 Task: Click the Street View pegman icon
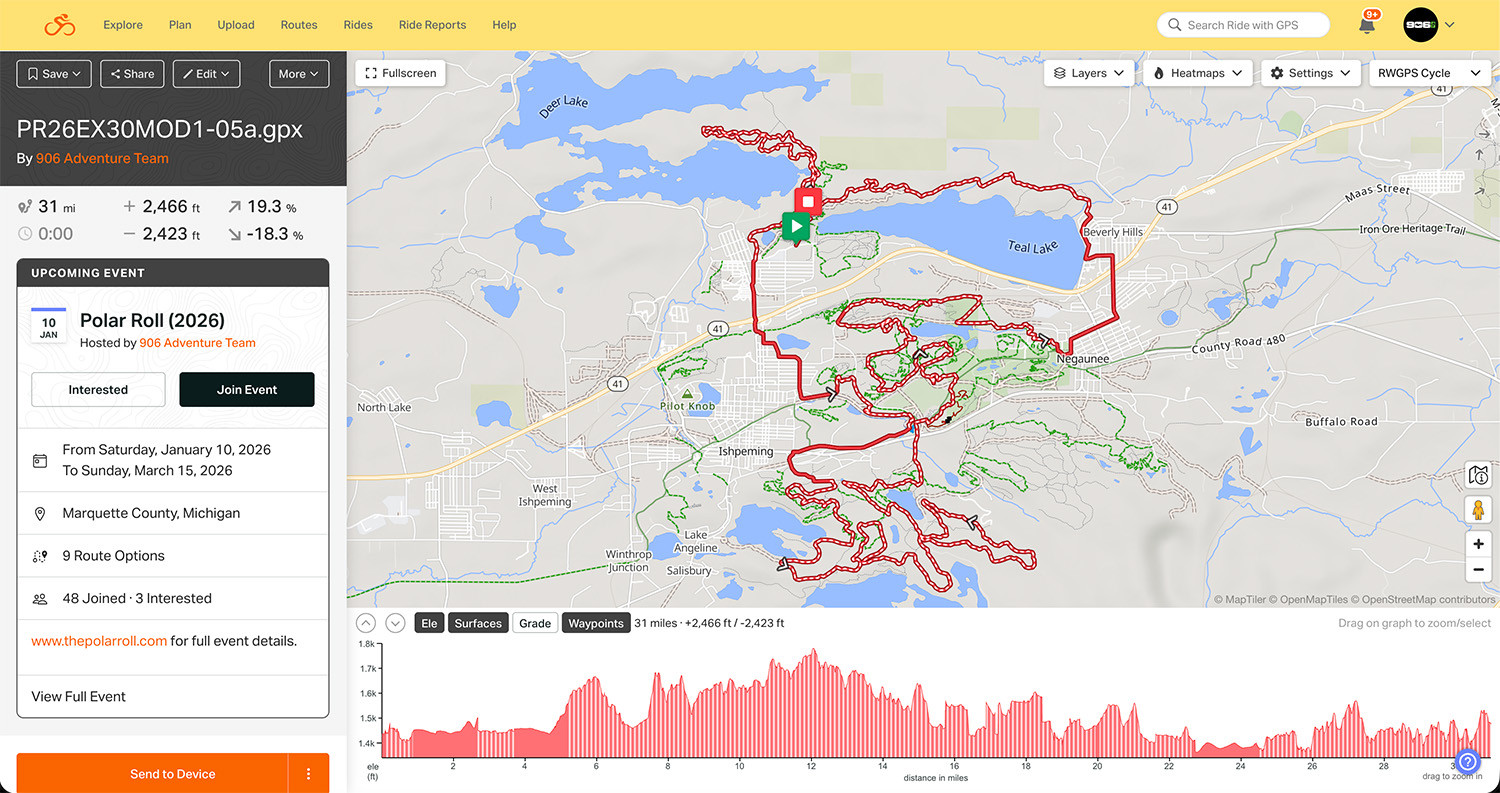[1478, 510]
